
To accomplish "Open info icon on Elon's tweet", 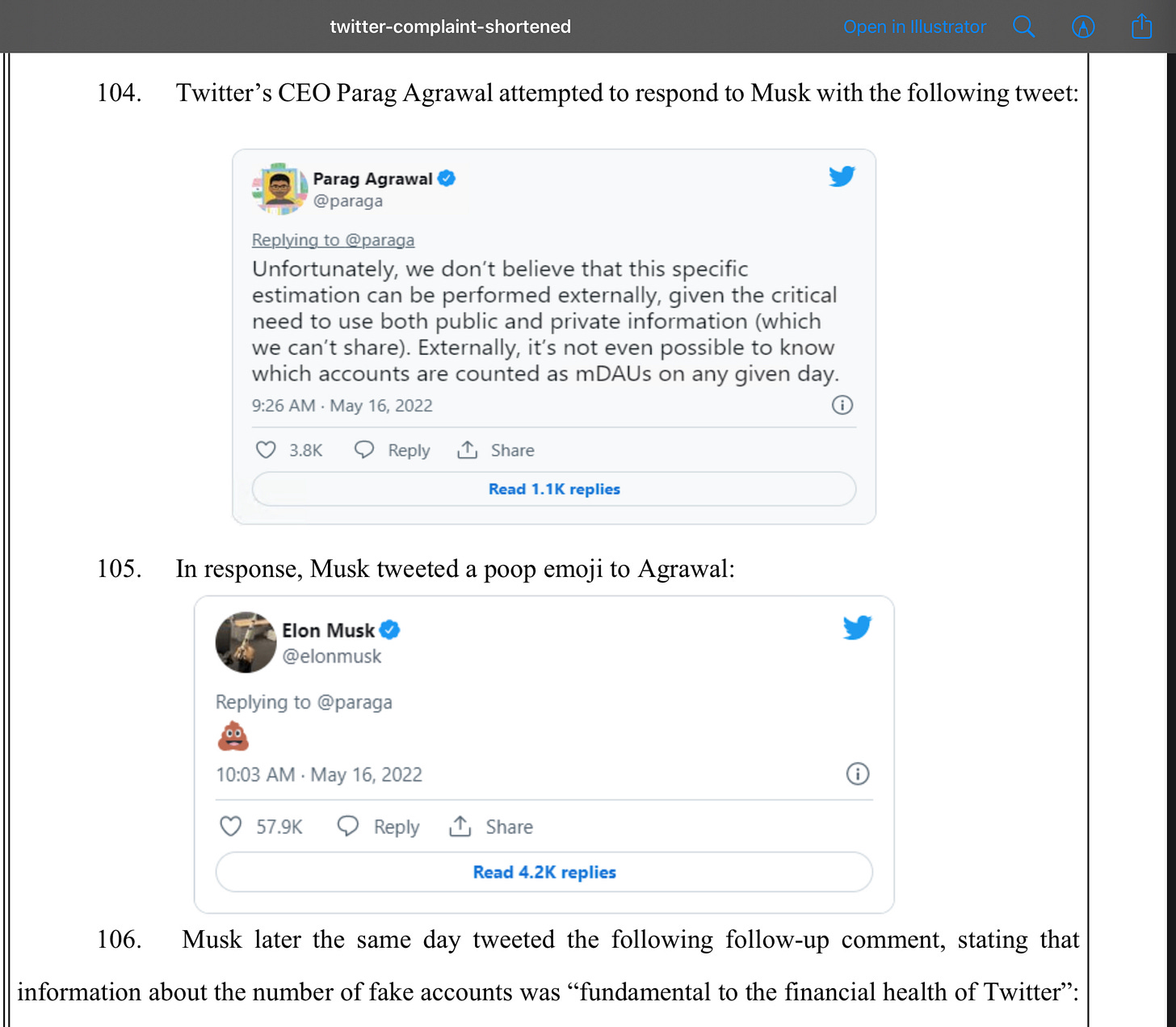I will (857, 773).
